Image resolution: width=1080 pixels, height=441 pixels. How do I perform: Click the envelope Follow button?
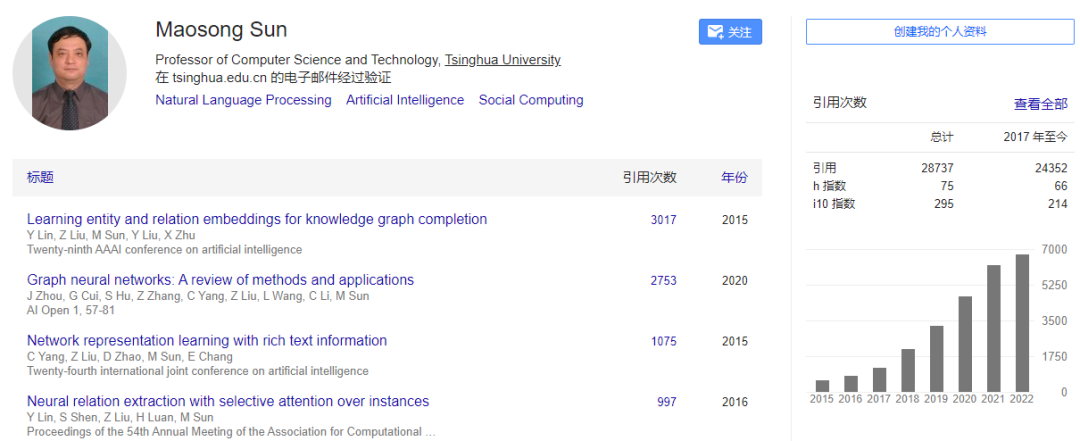click(x=730, y=32)
